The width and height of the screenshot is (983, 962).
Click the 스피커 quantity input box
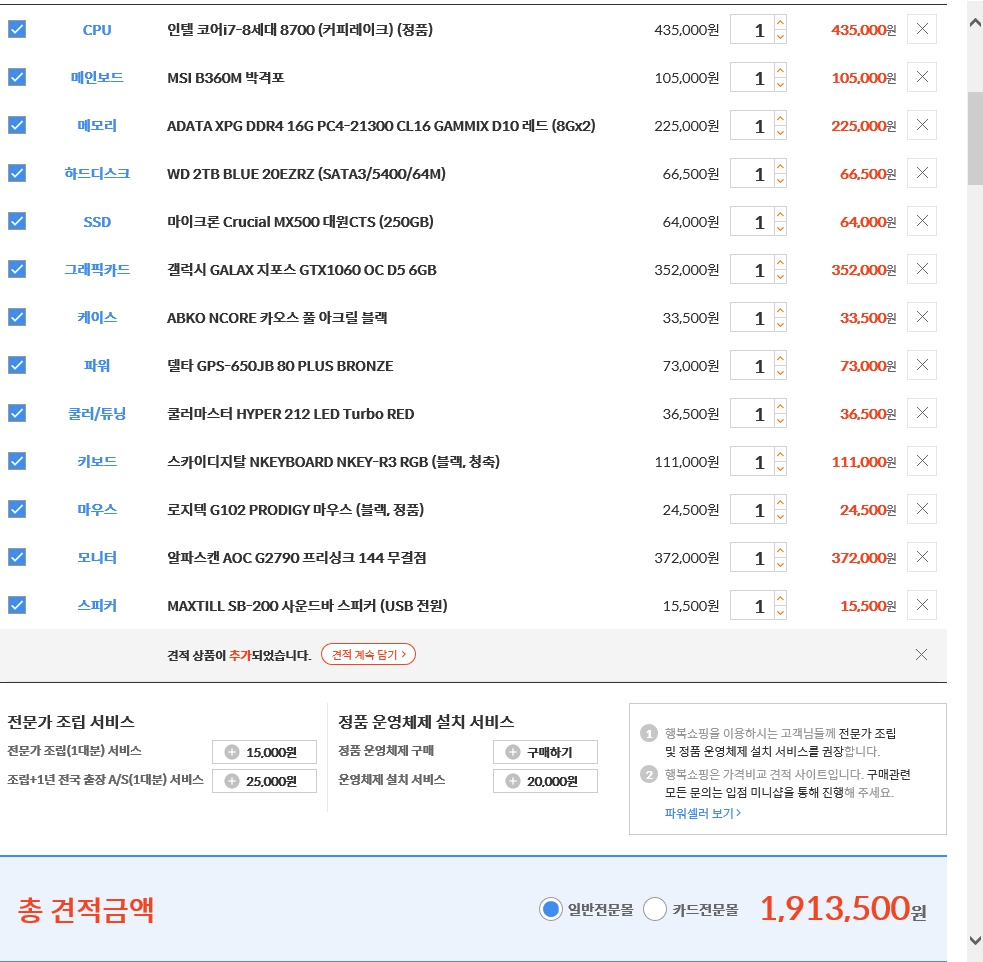coord(752,605)
